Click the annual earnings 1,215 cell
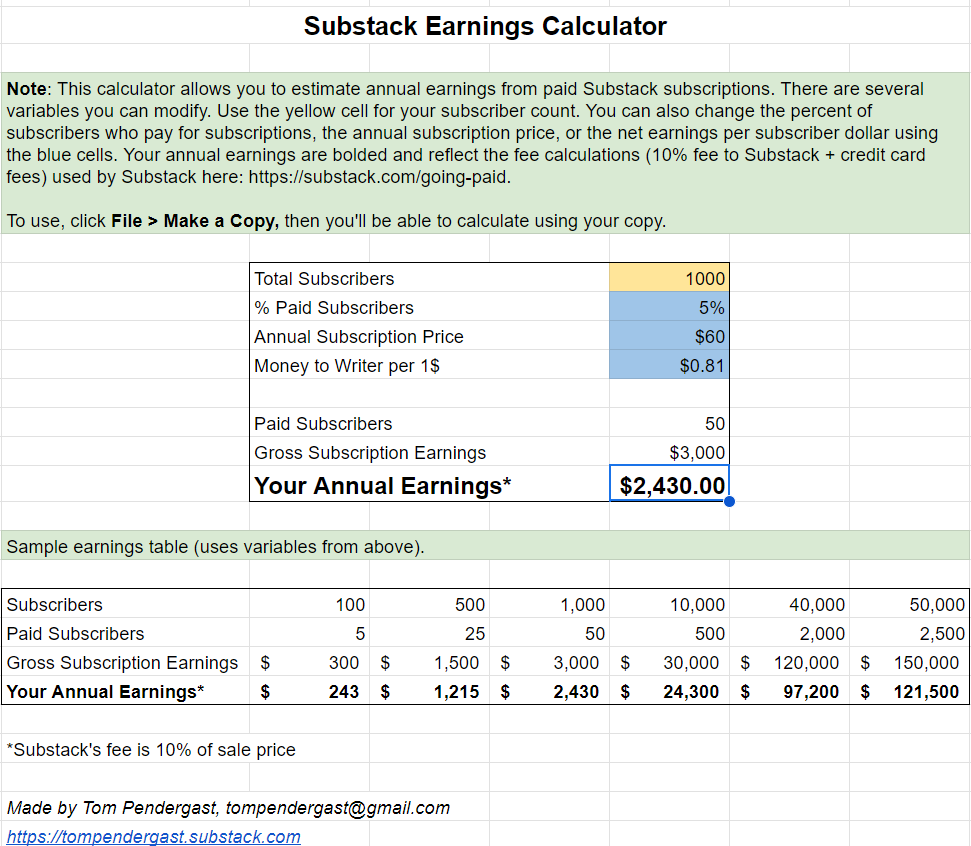This screenshot has width=971, height=846. click(430, 691)
